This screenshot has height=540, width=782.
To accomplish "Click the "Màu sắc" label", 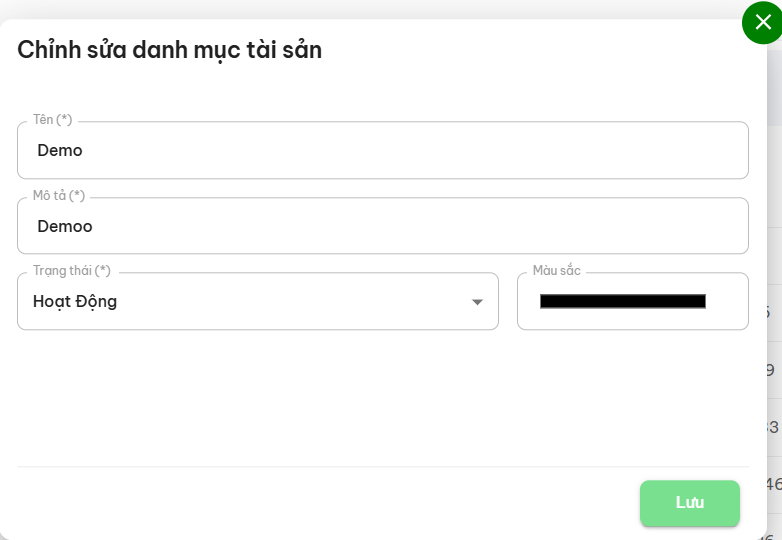I will click(x=556, y=271).
